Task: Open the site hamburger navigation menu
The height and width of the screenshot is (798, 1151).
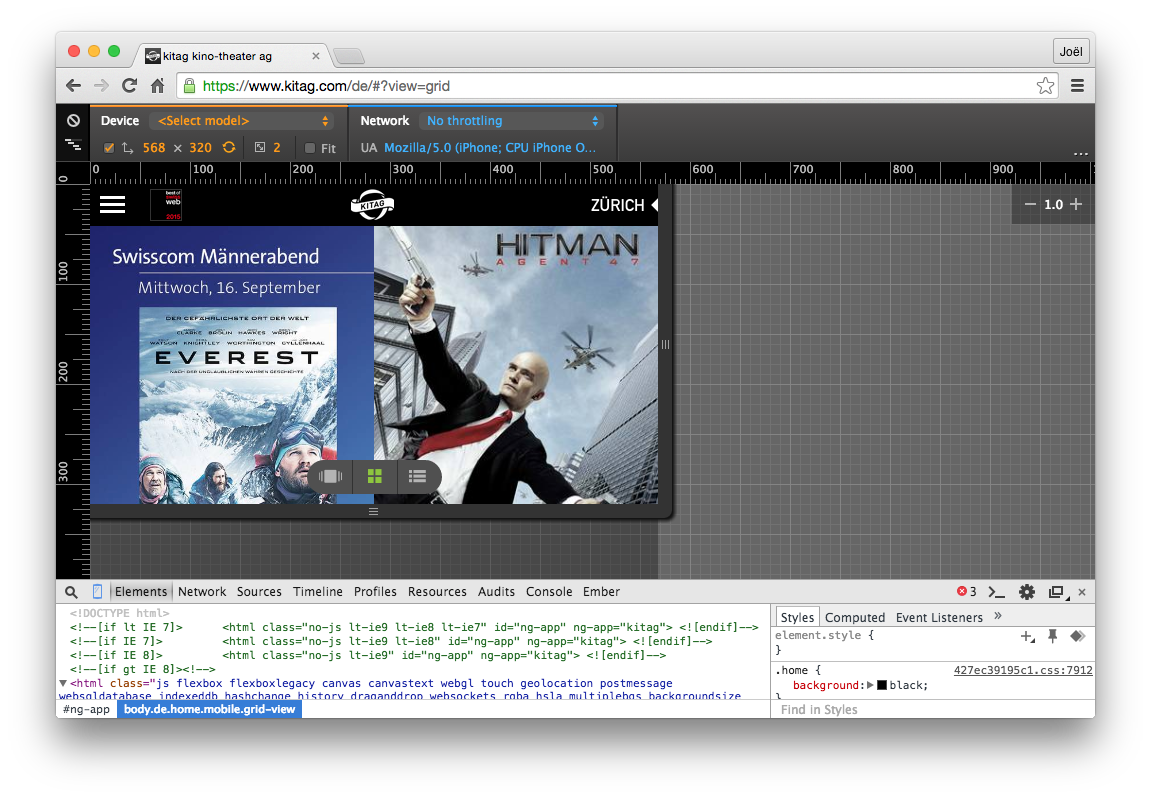Action: (x=112, y=205)
